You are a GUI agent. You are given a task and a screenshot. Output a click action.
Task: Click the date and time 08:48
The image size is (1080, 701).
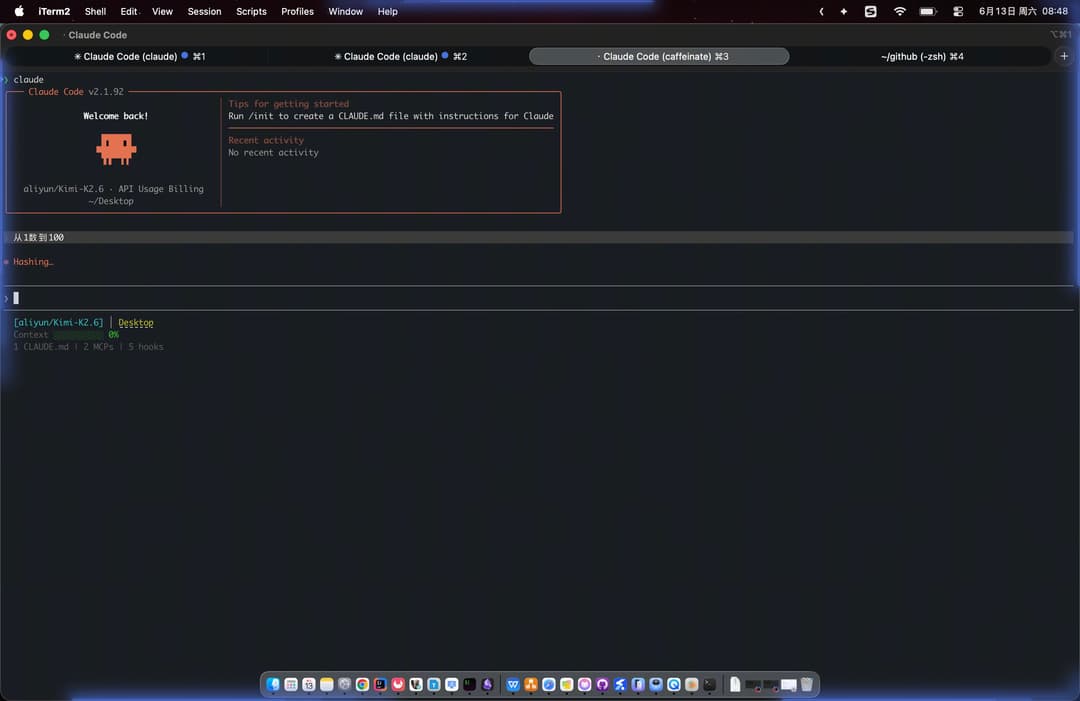[1023, 11]
